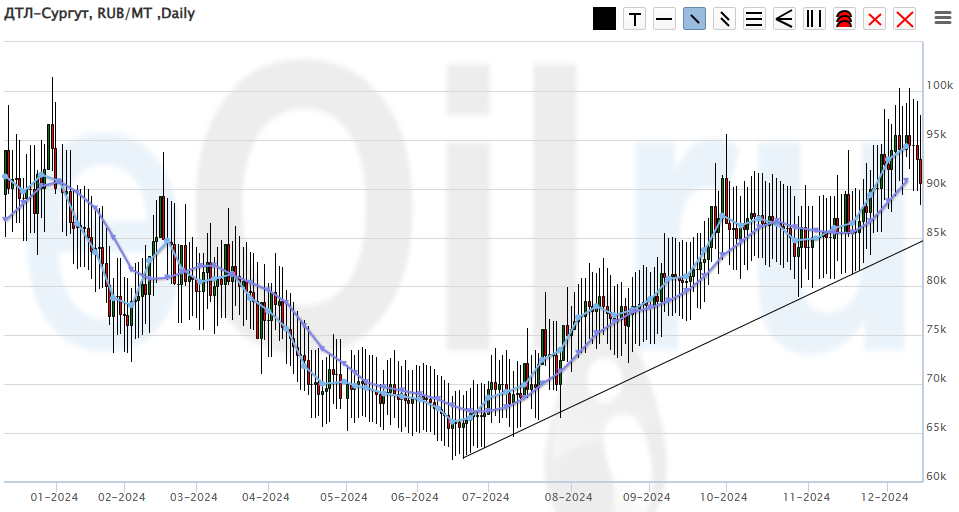Pick the vertical lines tool

(x=814, y=19)
